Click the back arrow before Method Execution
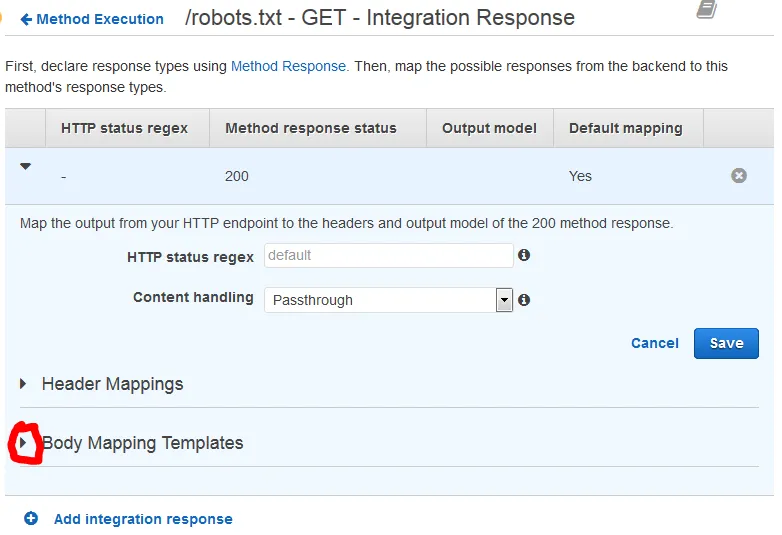Image resolution: width=782 pixels, height=535 pixels. coord(25,19)
